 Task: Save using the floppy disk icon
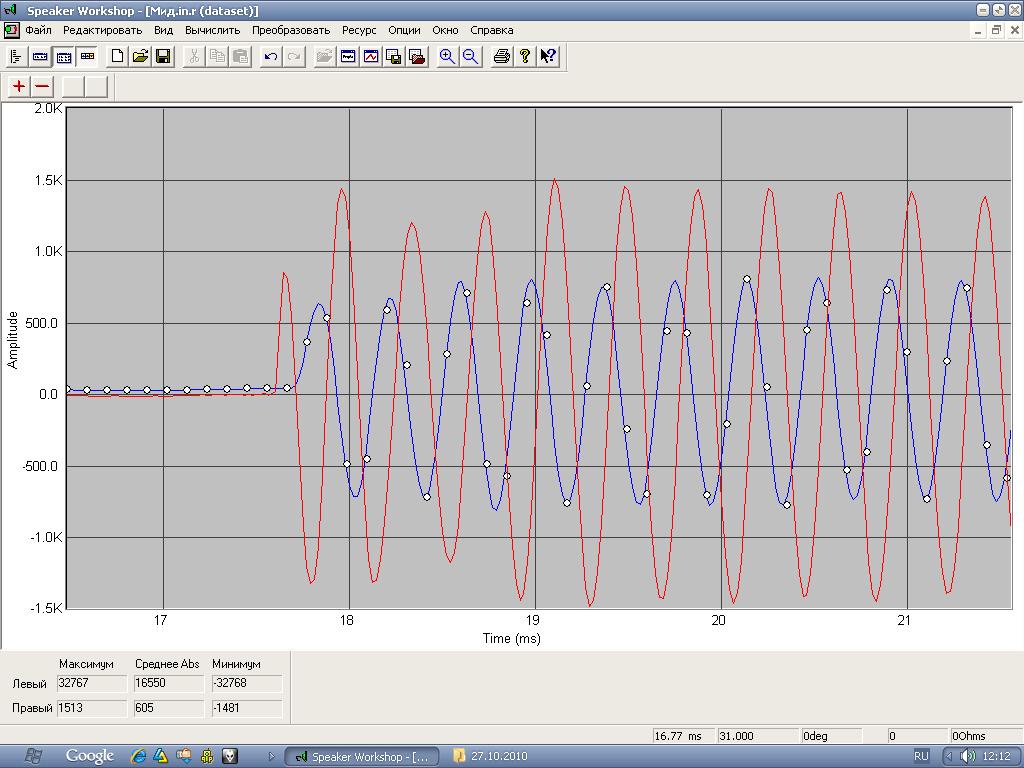163,57
